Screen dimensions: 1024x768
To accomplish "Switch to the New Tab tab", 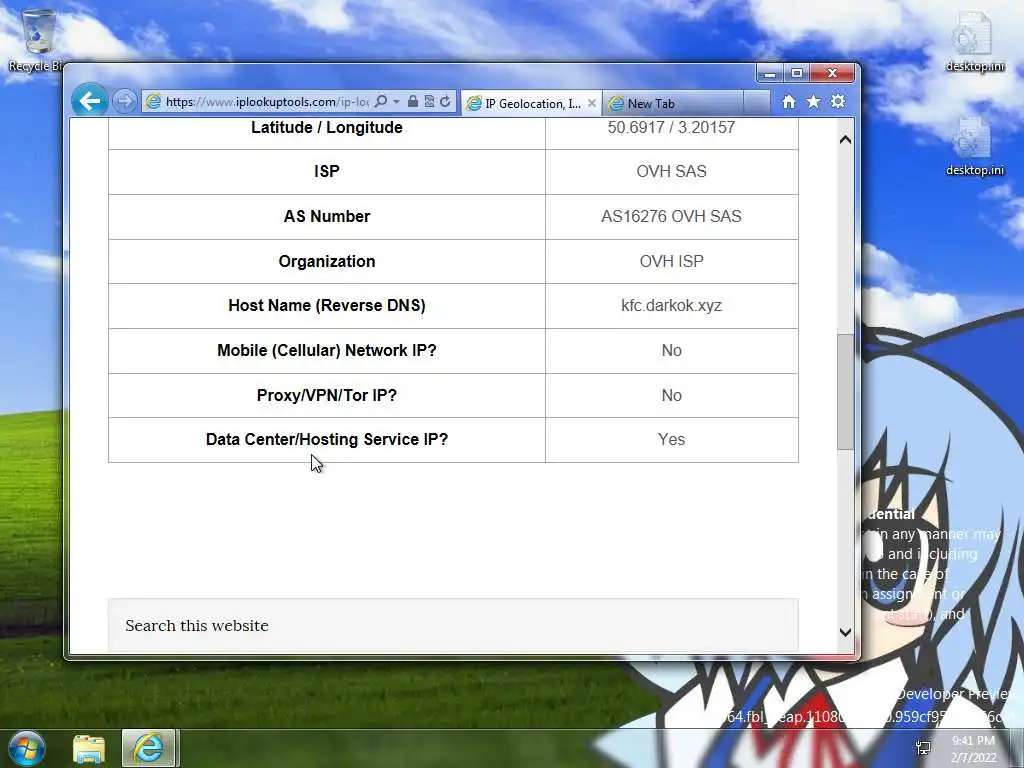I will point(673,103).
